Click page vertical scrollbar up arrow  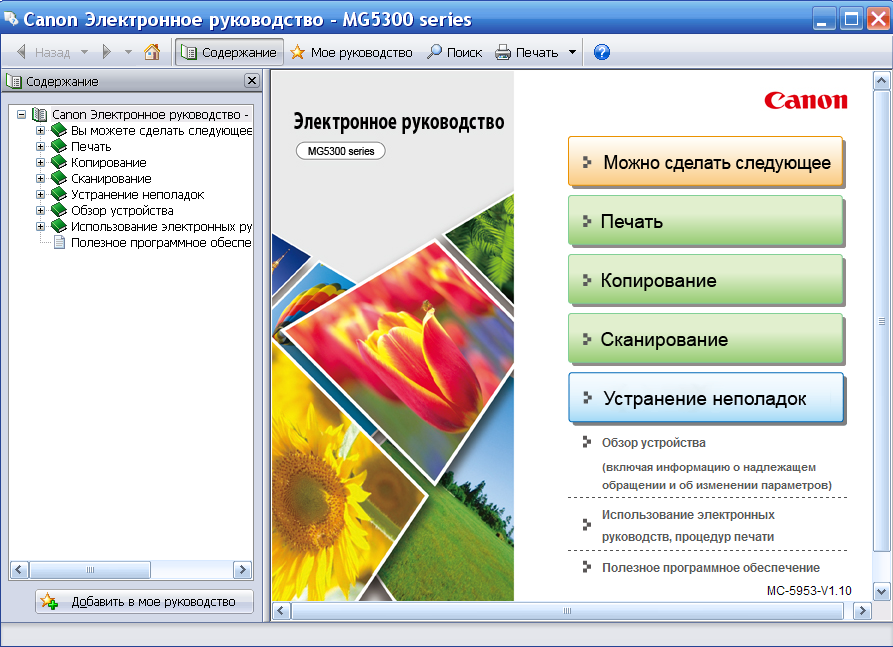click(881, 81)
